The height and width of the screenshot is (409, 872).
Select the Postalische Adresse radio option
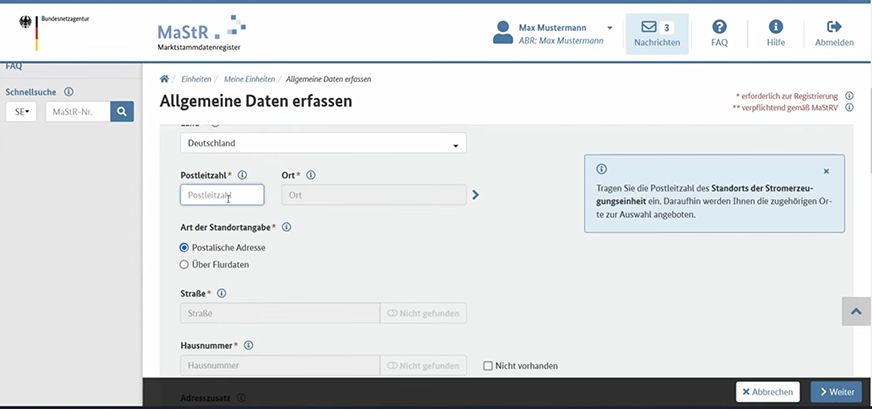184,247
